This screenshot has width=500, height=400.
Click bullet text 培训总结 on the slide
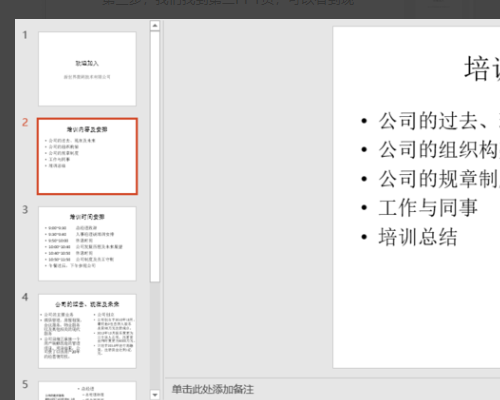click(x=418, y=237)
